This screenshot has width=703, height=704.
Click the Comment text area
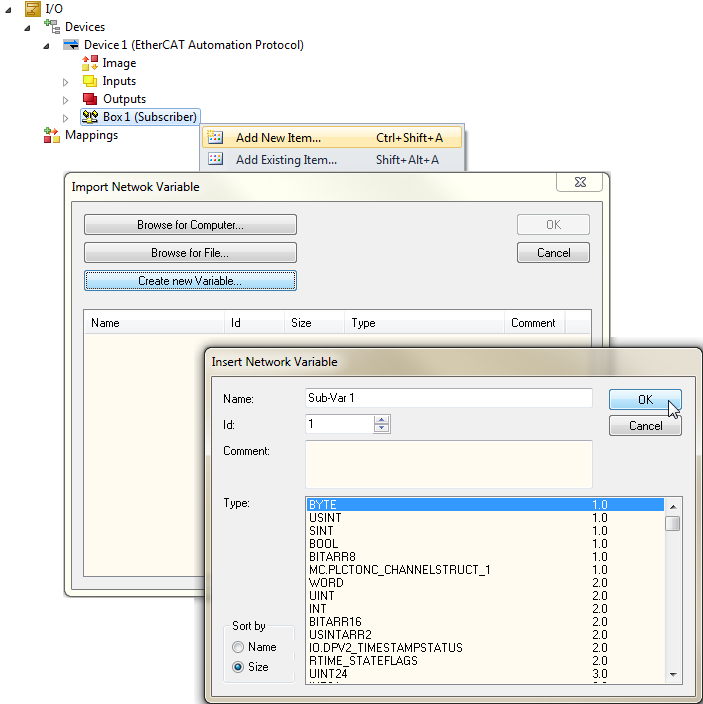click(448, 464)
